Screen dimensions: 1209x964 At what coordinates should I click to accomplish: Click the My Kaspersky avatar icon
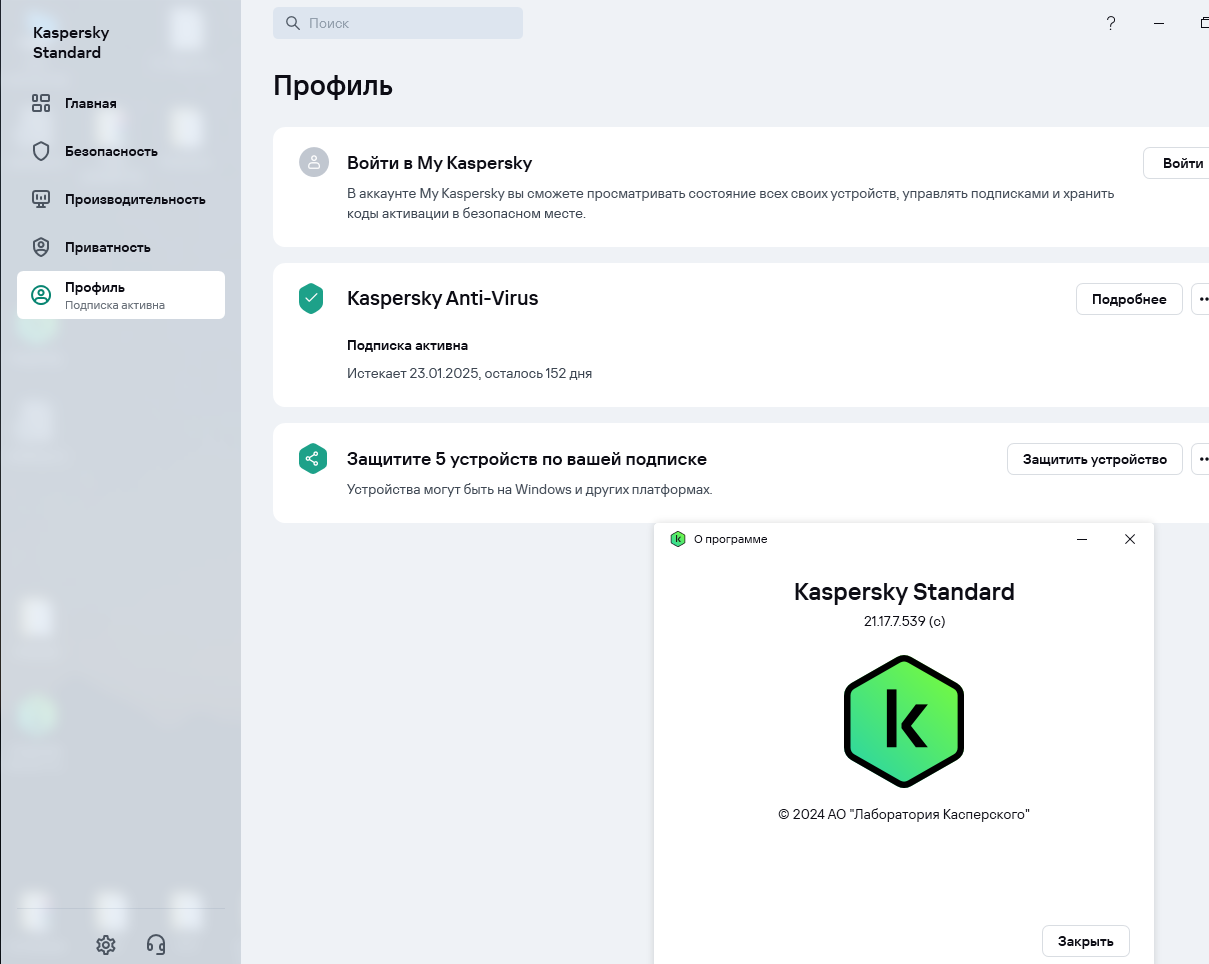coord(314,163)
